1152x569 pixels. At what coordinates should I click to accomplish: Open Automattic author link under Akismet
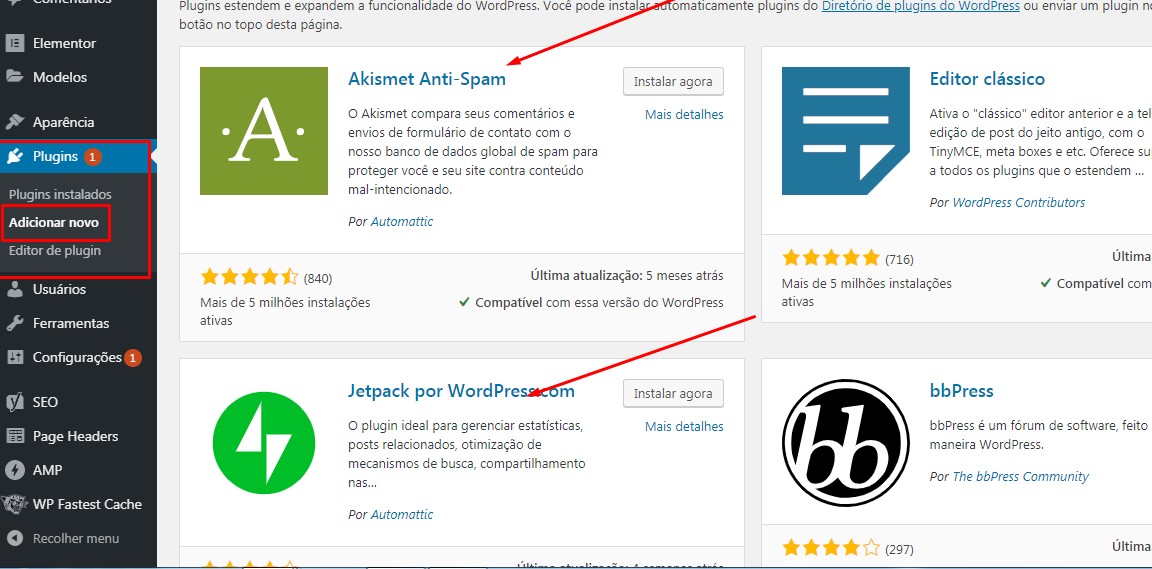tap(402, 221)
